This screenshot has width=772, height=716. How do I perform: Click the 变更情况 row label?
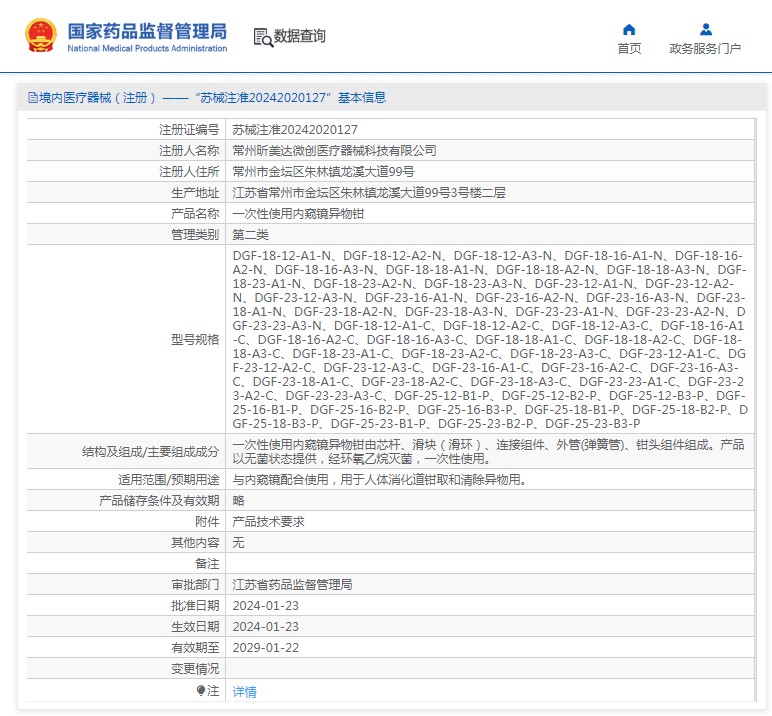pyautogui.click(x=195, y=669)
